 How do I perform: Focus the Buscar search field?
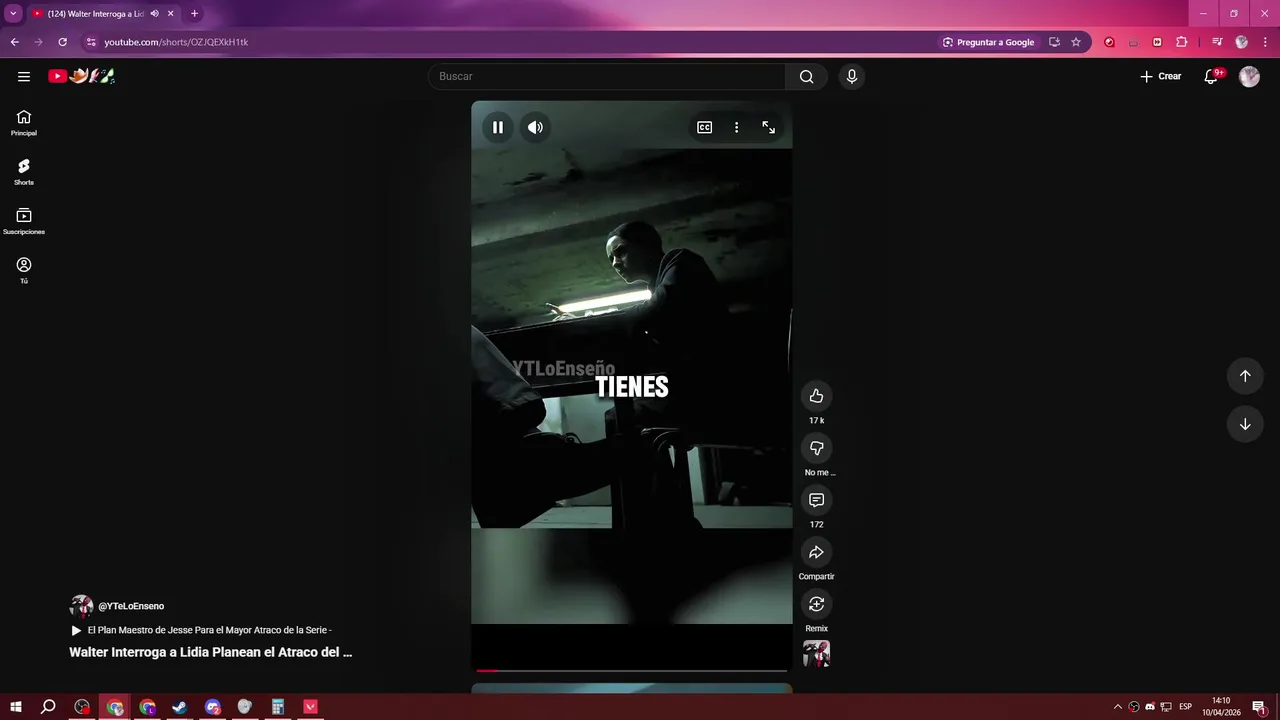point(607,76)
